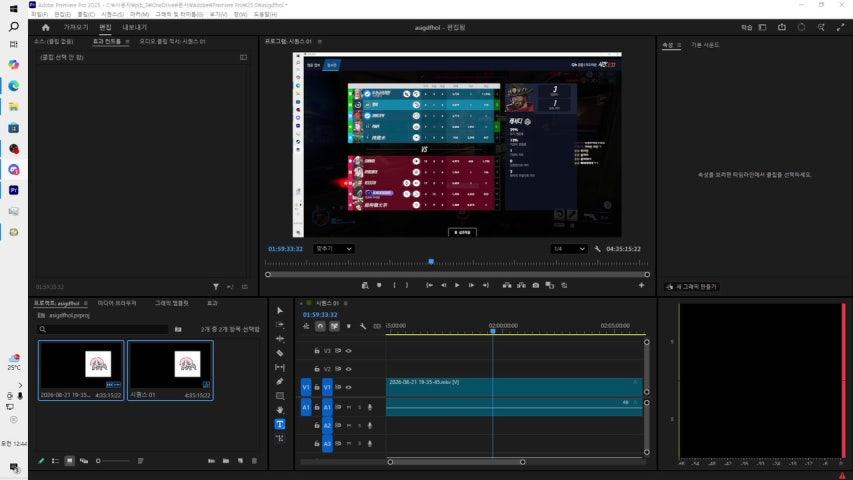Click the timeline wrench settings icon
Image resolution: width=853 pixels, height=480 pixels.
coord(363,327)
